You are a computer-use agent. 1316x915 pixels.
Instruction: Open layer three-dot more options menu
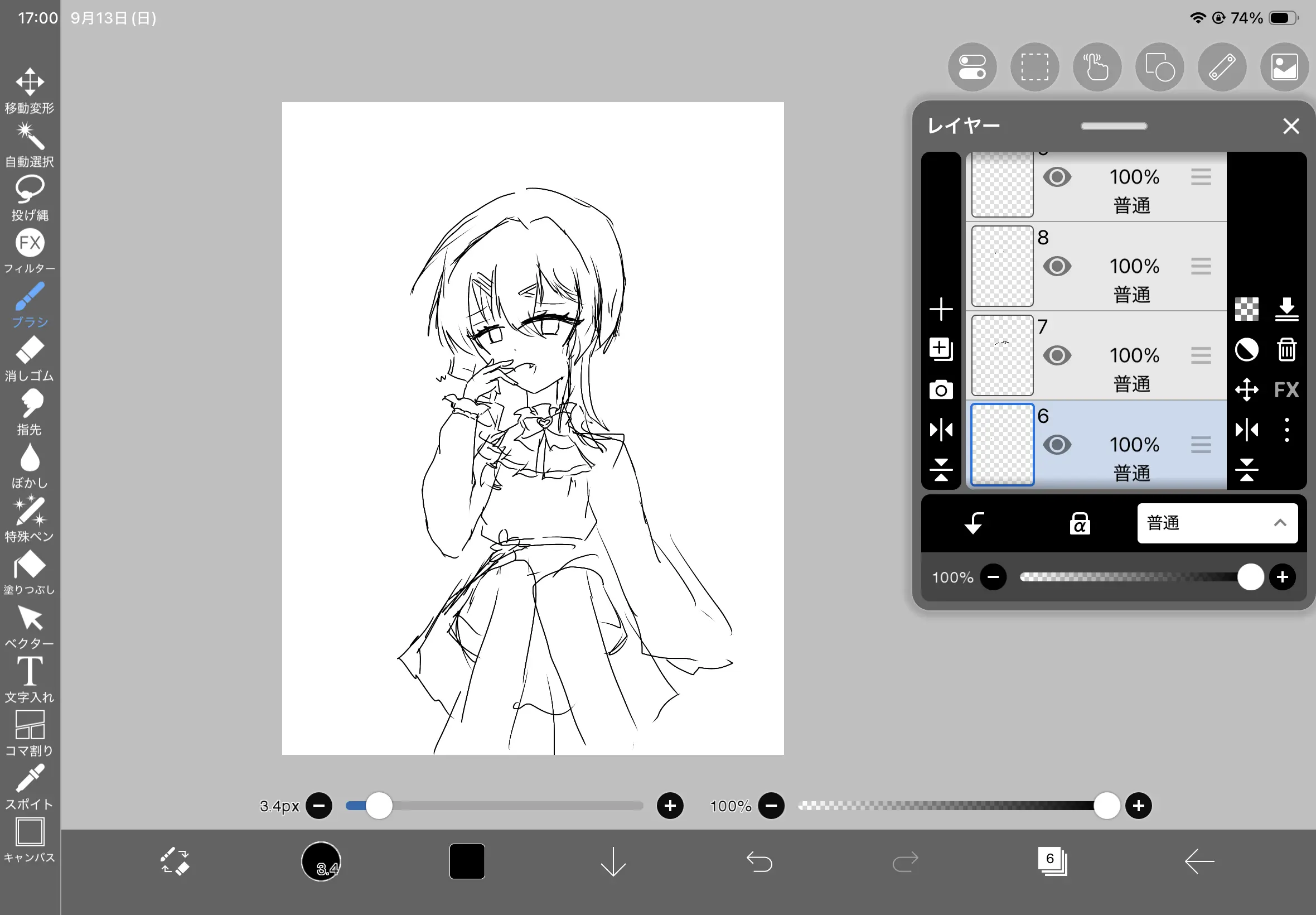[x=1286, y=430]
